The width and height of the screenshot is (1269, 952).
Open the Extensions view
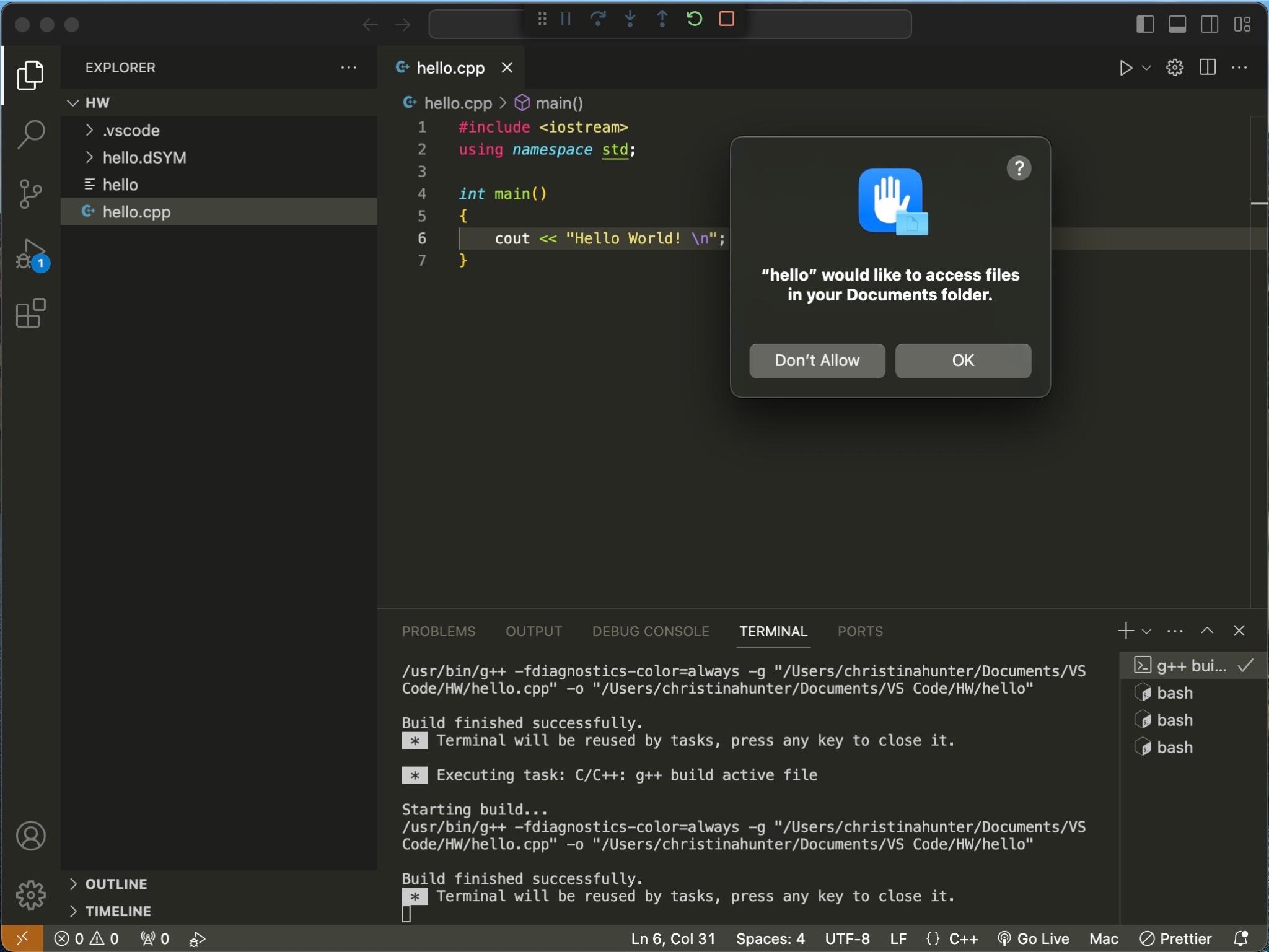point(30,314)
